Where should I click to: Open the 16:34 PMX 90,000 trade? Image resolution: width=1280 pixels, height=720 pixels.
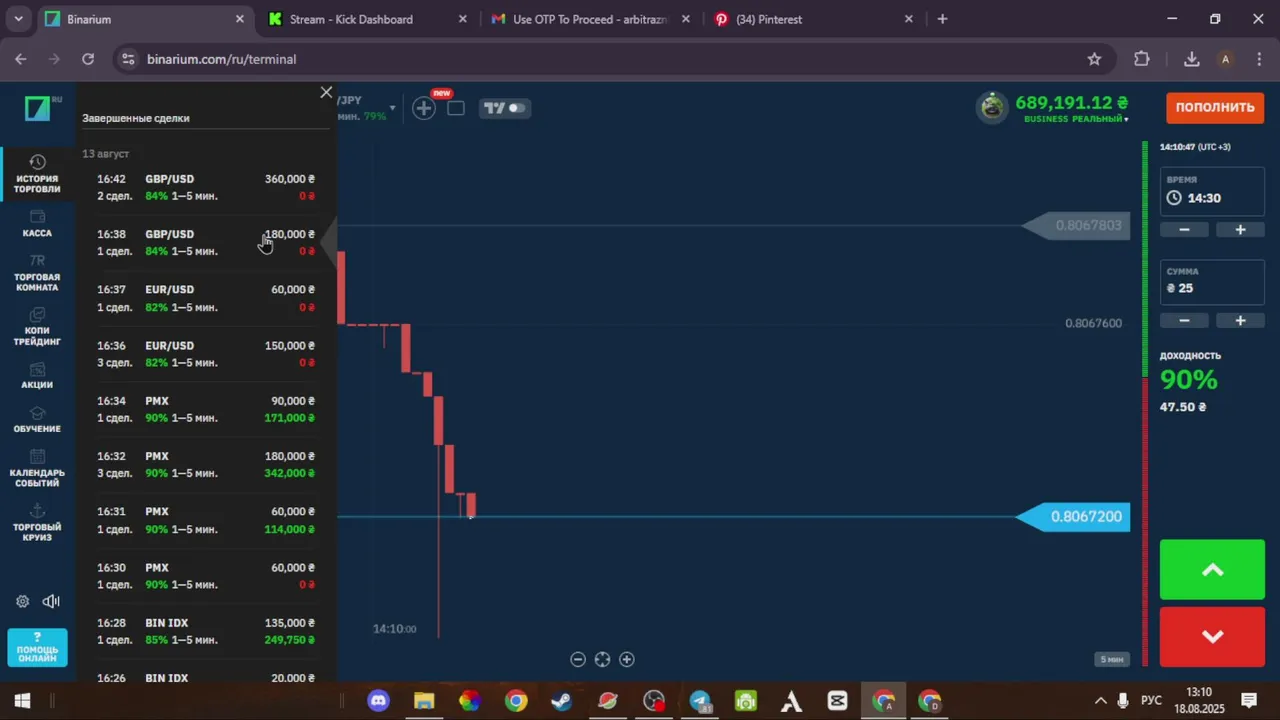pyautogui.click(x=206, y=409)
